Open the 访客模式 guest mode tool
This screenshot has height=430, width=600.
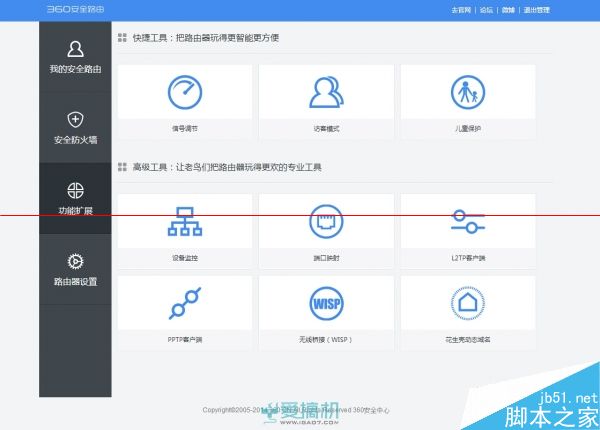pos(326,92)
